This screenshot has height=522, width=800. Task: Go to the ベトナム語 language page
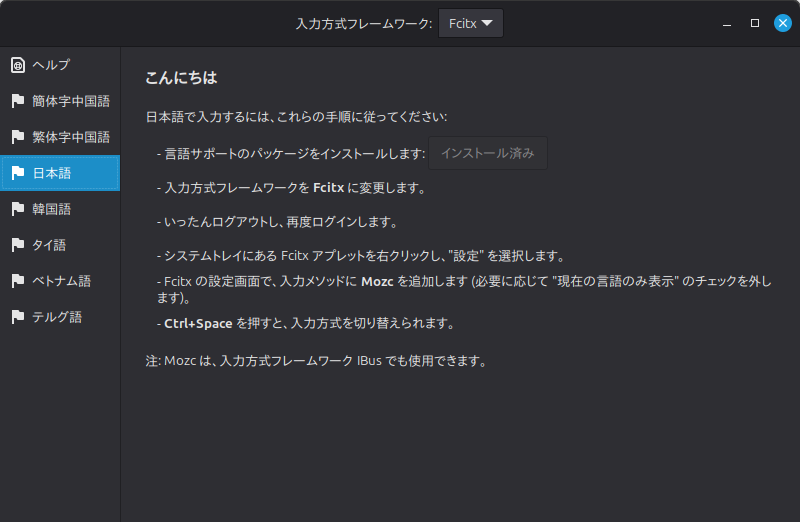pos(61,281)
